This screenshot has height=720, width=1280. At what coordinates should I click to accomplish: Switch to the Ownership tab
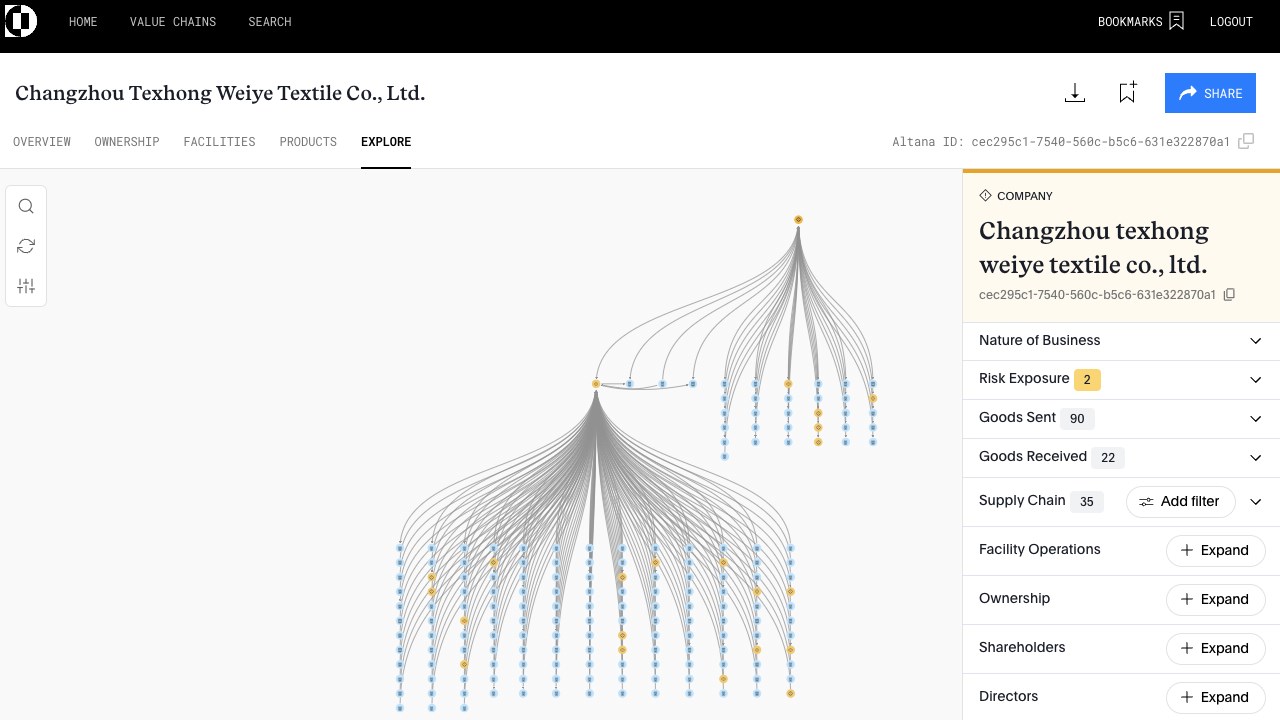[x=127, y=142]
